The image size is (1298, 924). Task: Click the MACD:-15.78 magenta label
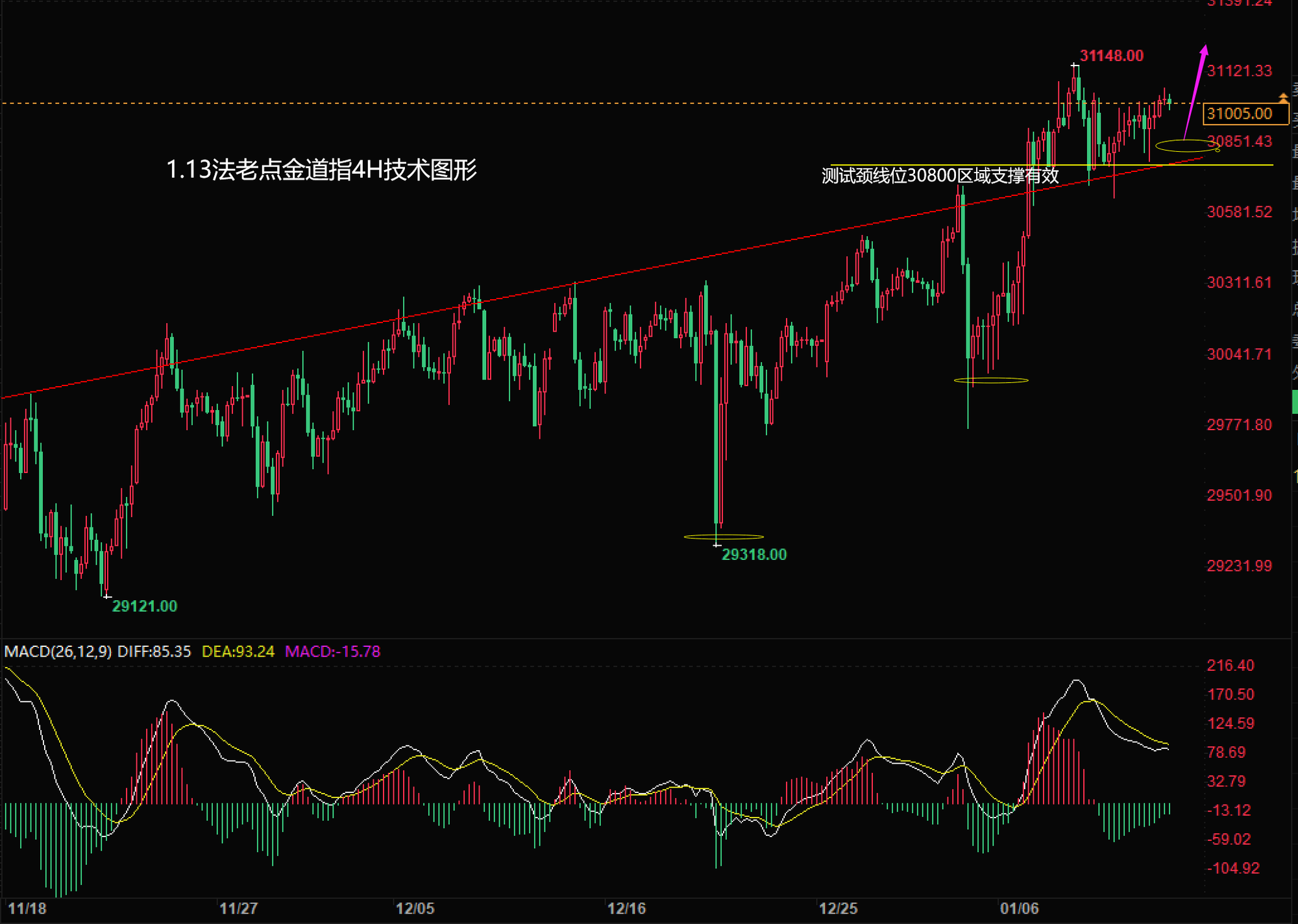point(332,651)
